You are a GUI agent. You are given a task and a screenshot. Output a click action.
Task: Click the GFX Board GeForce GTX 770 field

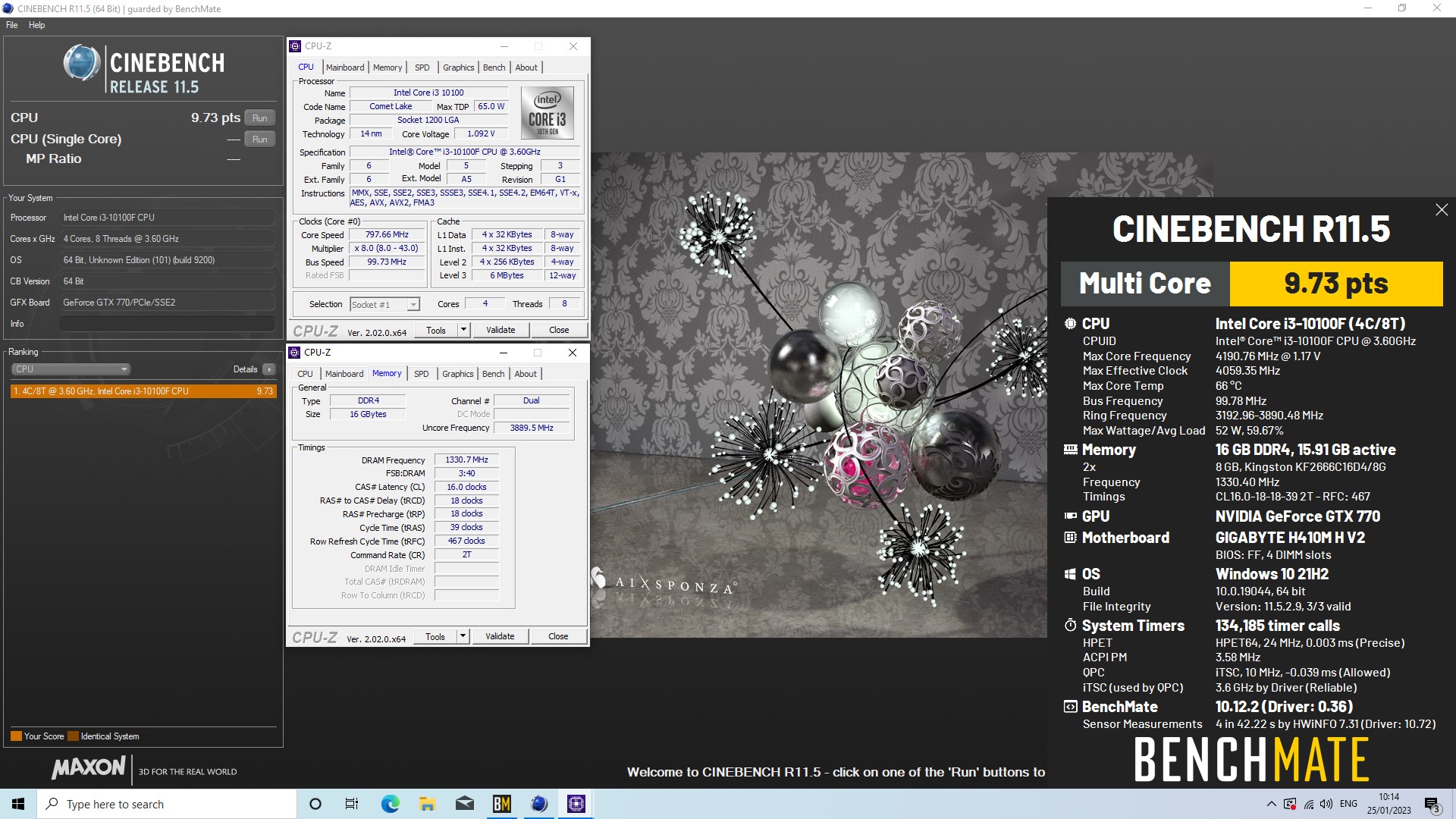[x=167, y=303]
